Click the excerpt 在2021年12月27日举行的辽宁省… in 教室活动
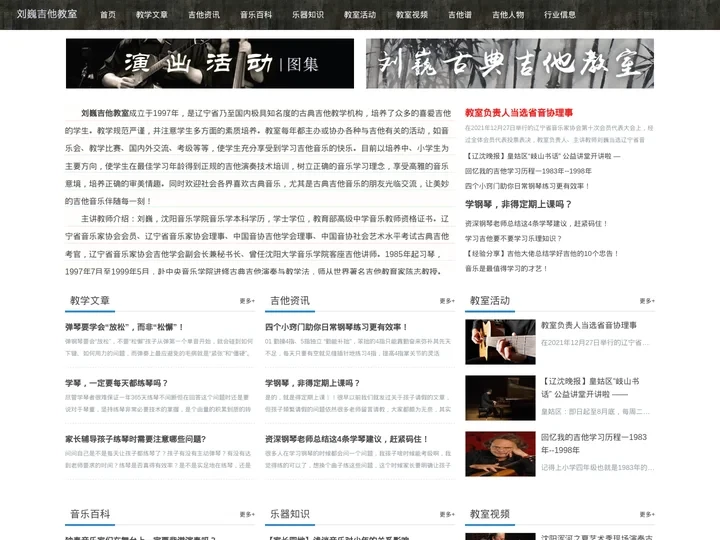 [595, 343]
